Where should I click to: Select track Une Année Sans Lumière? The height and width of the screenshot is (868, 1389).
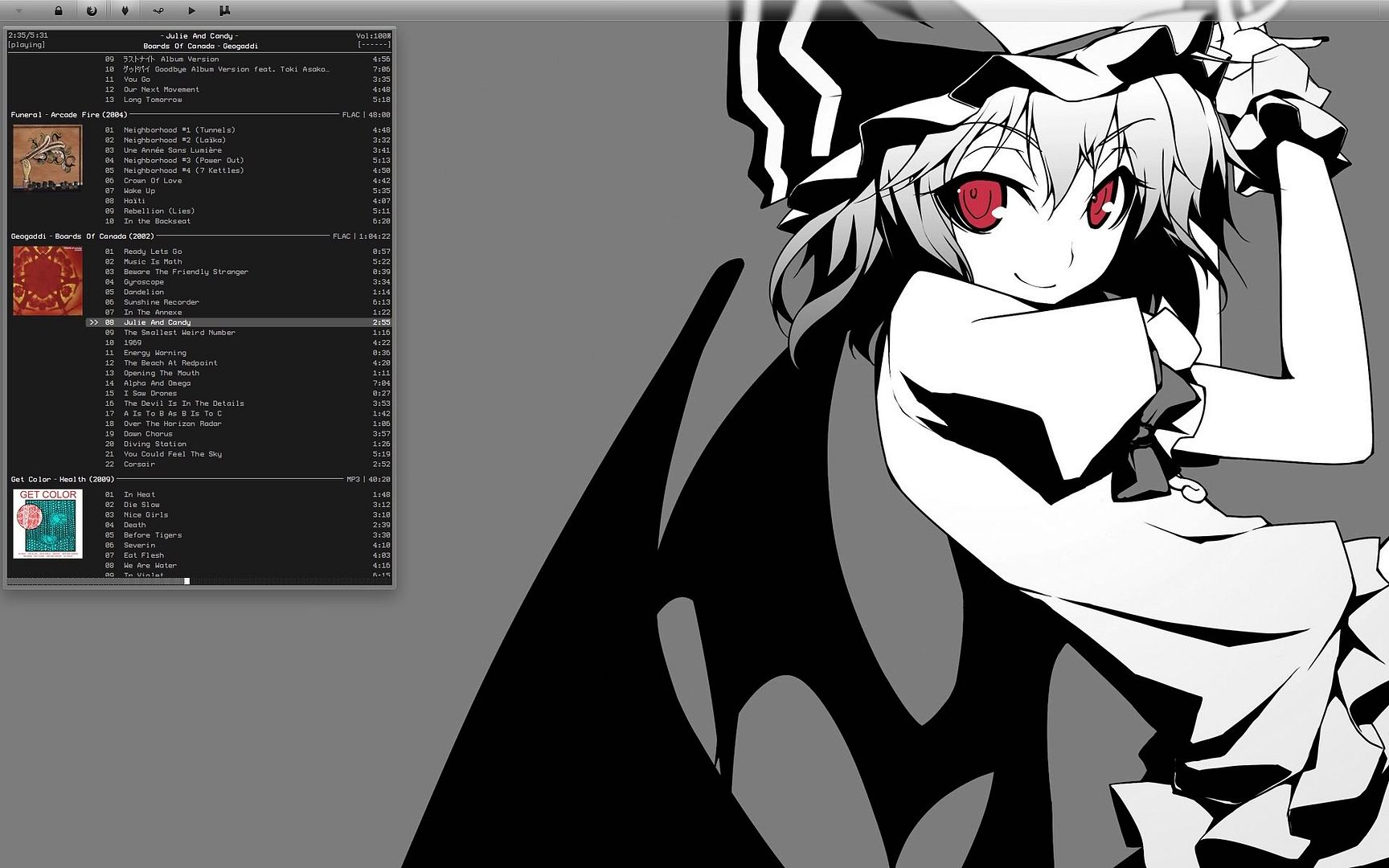tap(239, 150)
